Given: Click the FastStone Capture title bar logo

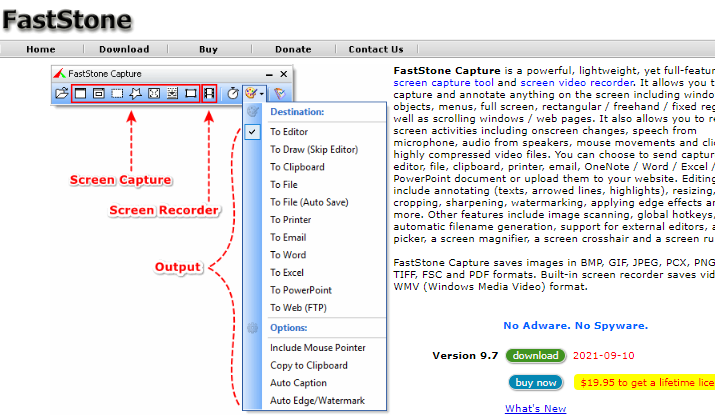Looking at the screenshot, I should 59,73.
